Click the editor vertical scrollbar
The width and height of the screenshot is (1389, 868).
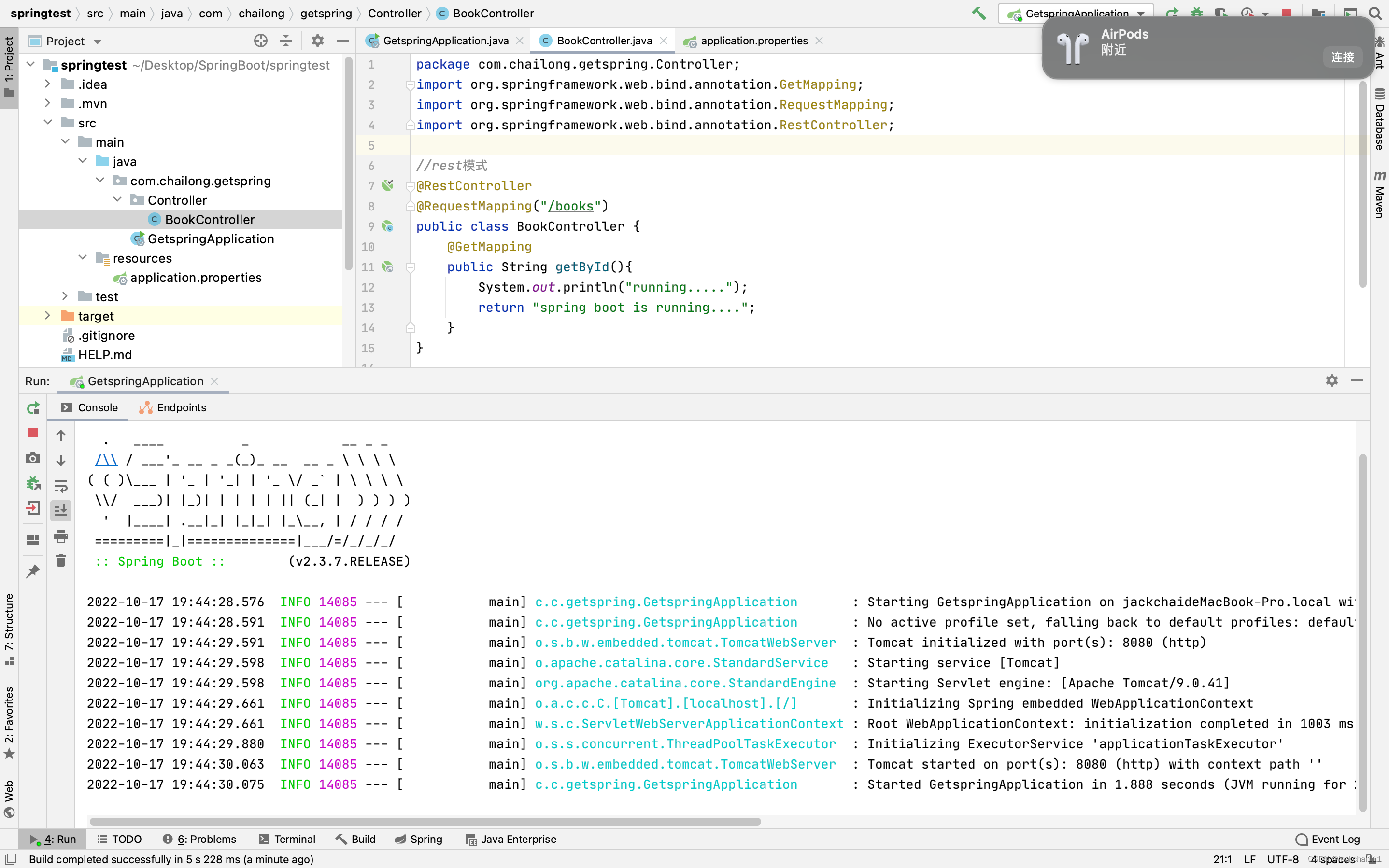pos(1362,184)
